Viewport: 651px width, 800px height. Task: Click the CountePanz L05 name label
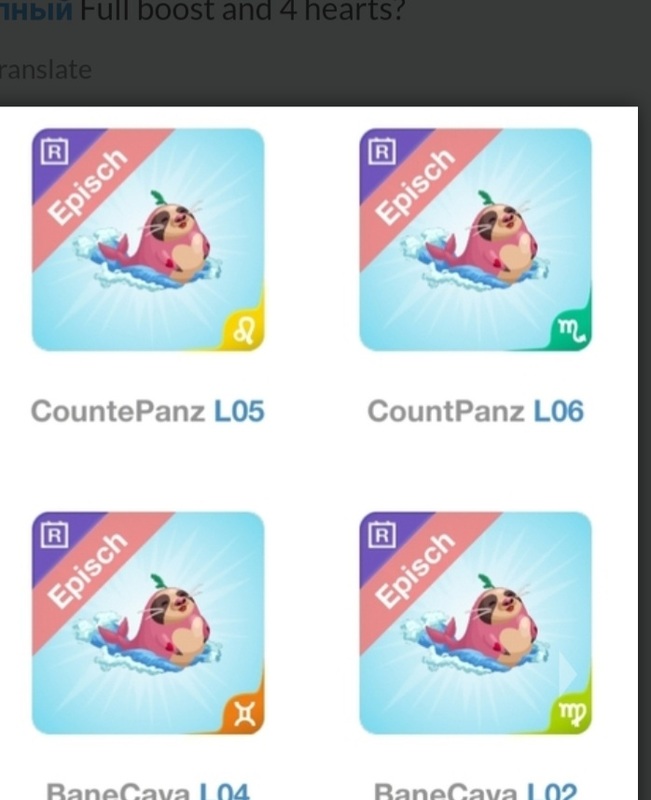148,411
